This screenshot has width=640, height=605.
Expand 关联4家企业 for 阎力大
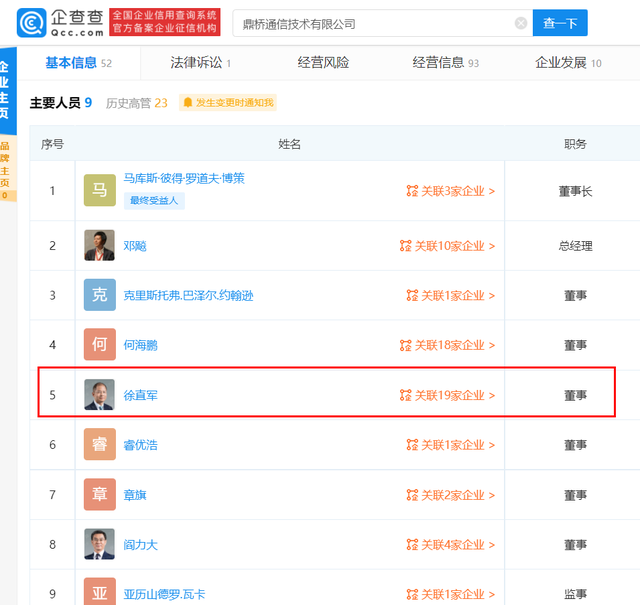pyautogui.click(x=450, y=546)
